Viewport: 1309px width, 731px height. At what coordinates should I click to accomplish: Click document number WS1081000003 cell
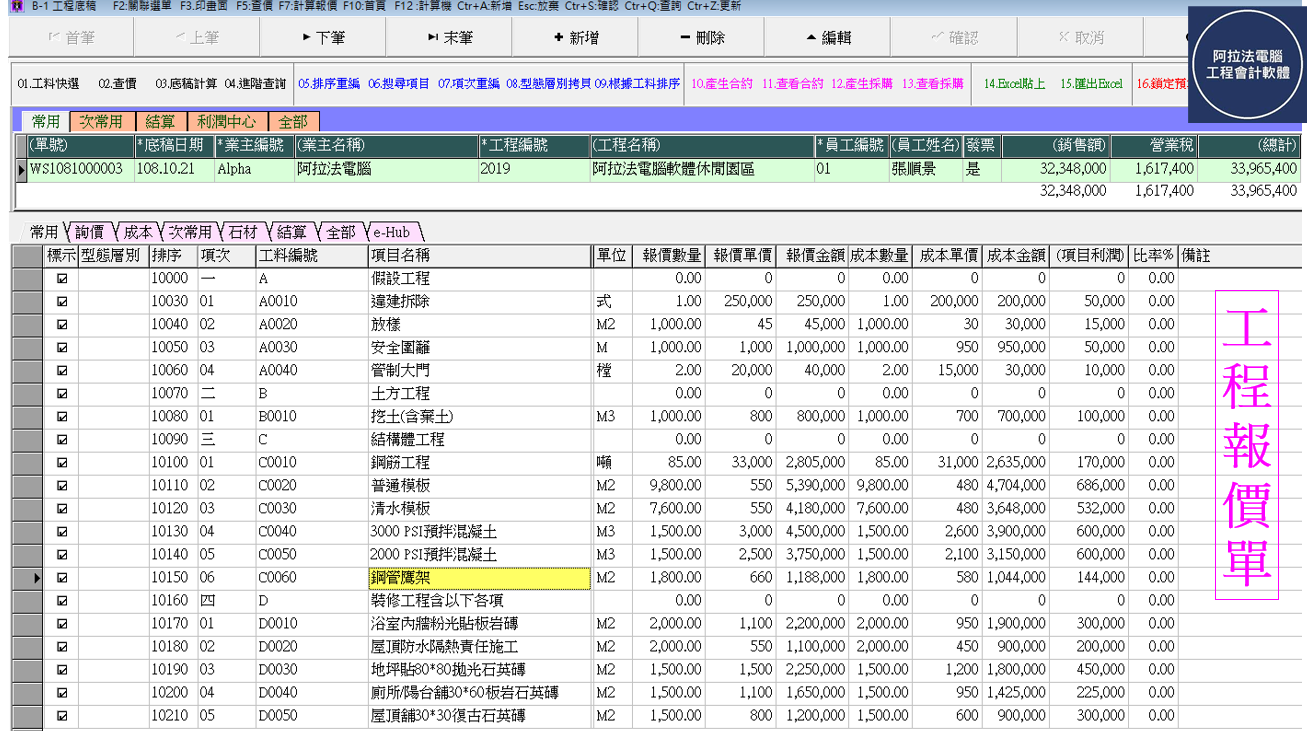click(80, 170)
